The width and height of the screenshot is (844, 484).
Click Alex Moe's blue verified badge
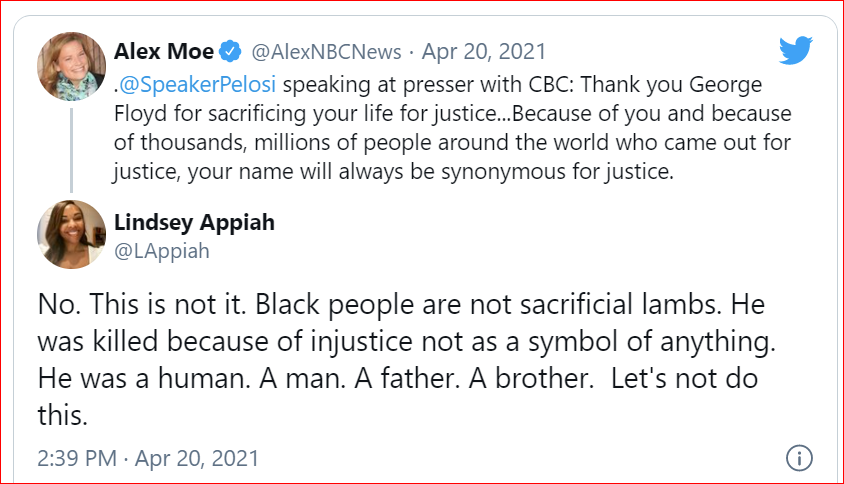point(231,50)
